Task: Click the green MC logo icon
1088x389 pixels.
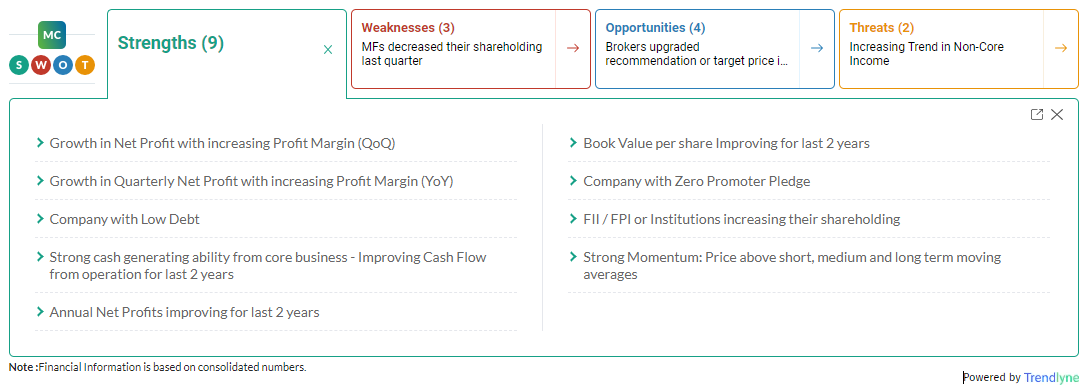Action: (52, 34)
